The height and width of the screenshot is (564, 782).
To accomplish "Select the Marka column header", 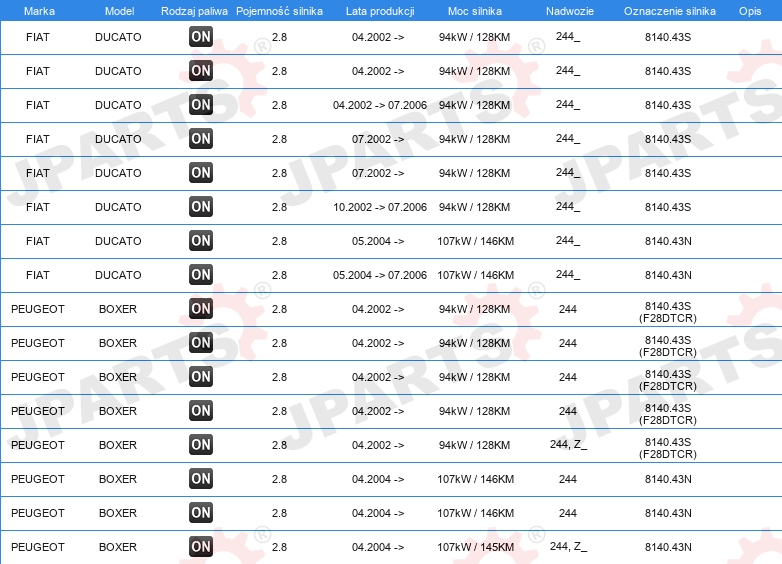I will click(39, 11).
